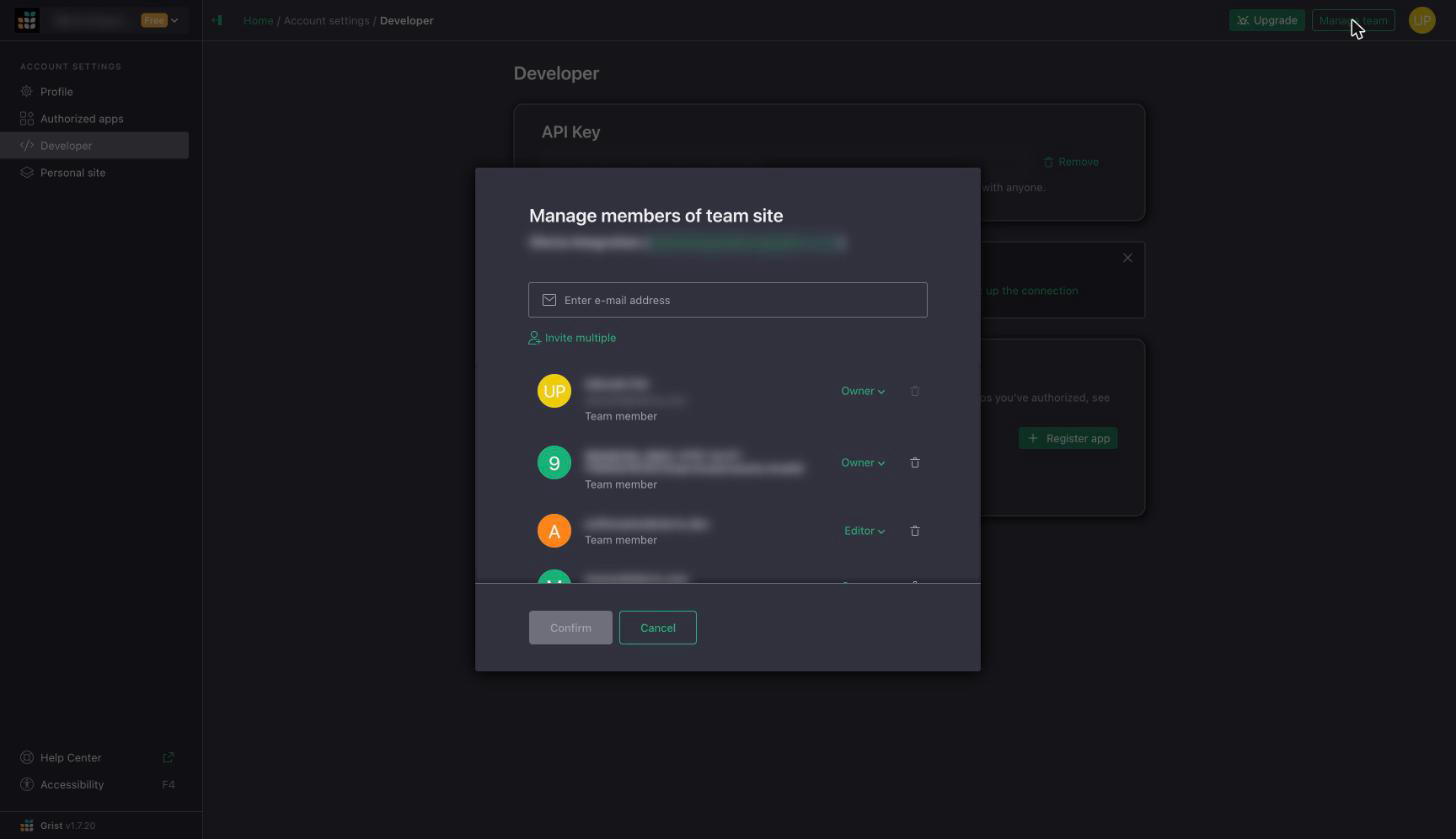Click the Authorized apps grid icon
The height and width of the screenshot is (839, 1456).
tap(27, 118)
